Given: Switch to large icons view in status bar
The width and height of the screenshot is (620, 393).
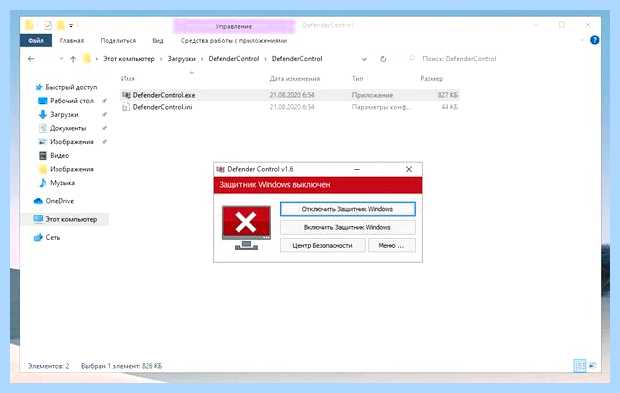Looking at the screenshot, I should point(593,365).
